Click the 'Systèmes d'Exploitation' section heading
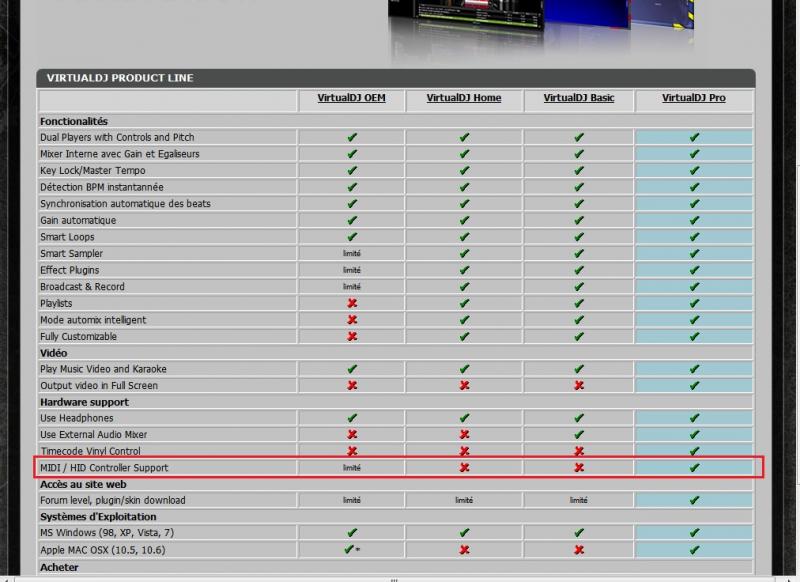Screen dimensions: 800x582 click(x=98, y=516)
